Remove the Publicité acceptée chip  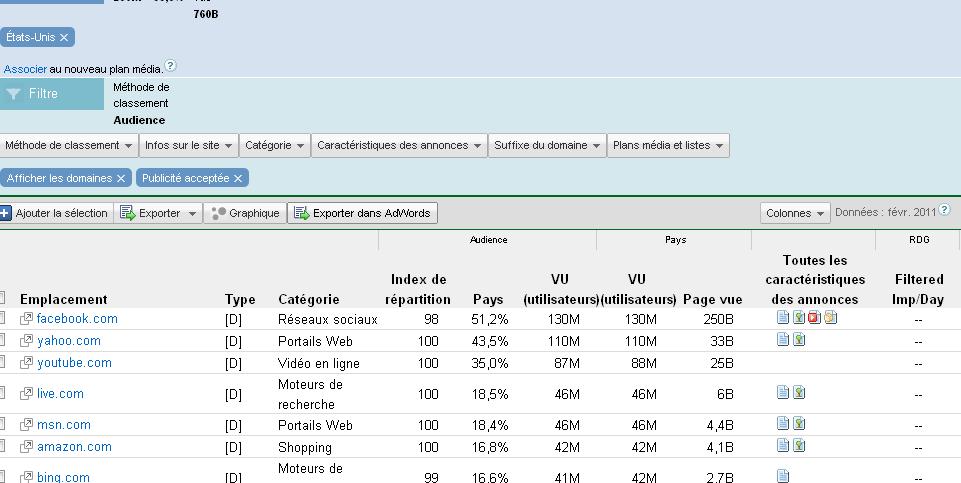click(238, 178)
